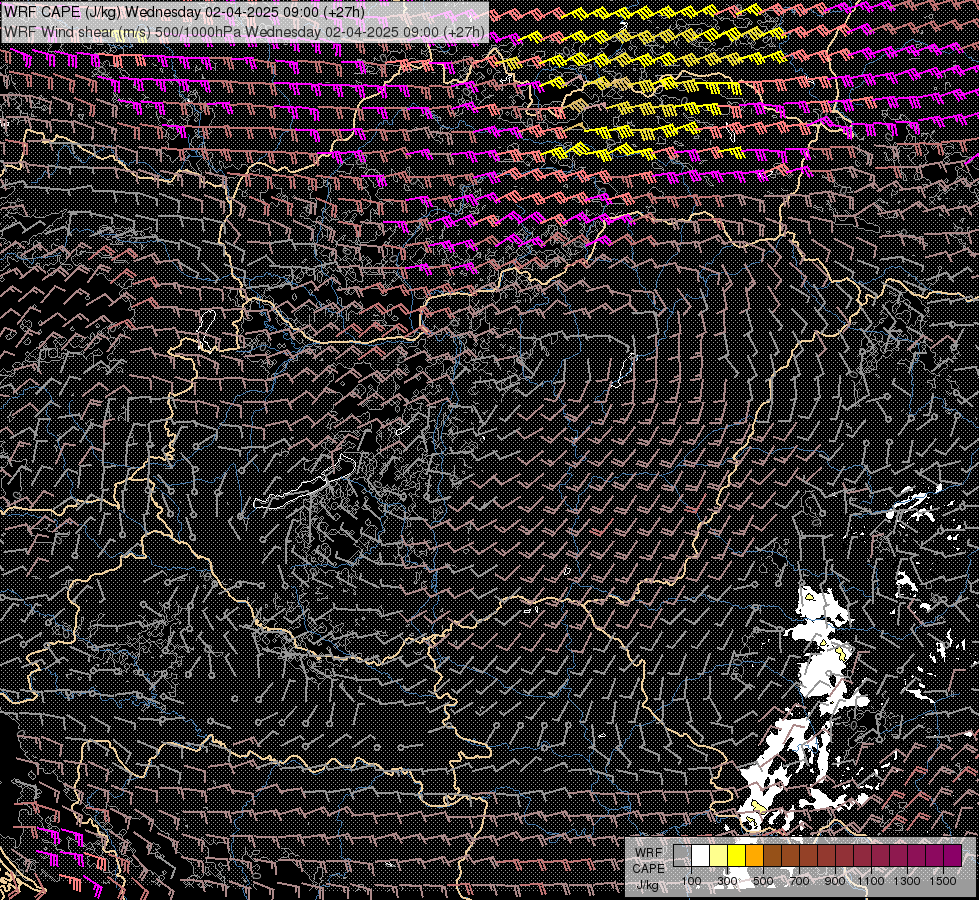979x900 pixels.
Task: Click the "J/kg" unit label in the legend
Action: coord(647,884)
